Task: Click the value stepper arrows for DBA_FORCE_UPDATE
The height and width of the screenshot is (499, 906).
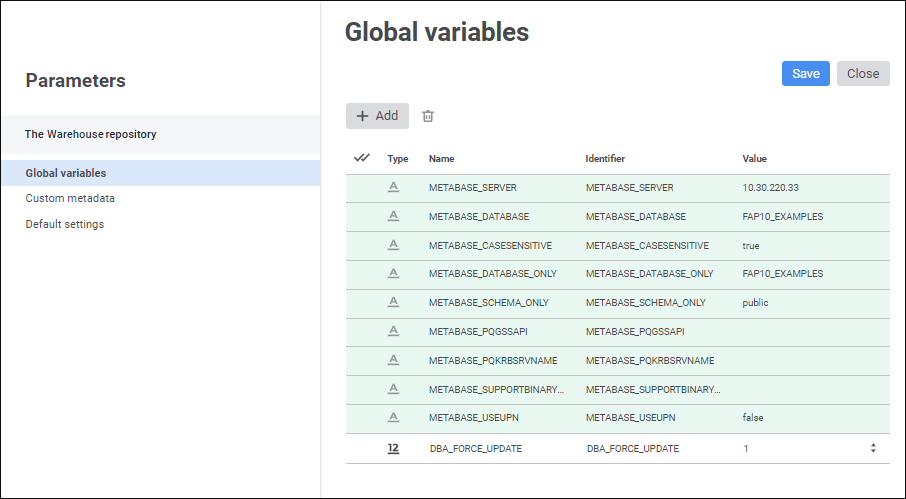Action: click(873, 449)
